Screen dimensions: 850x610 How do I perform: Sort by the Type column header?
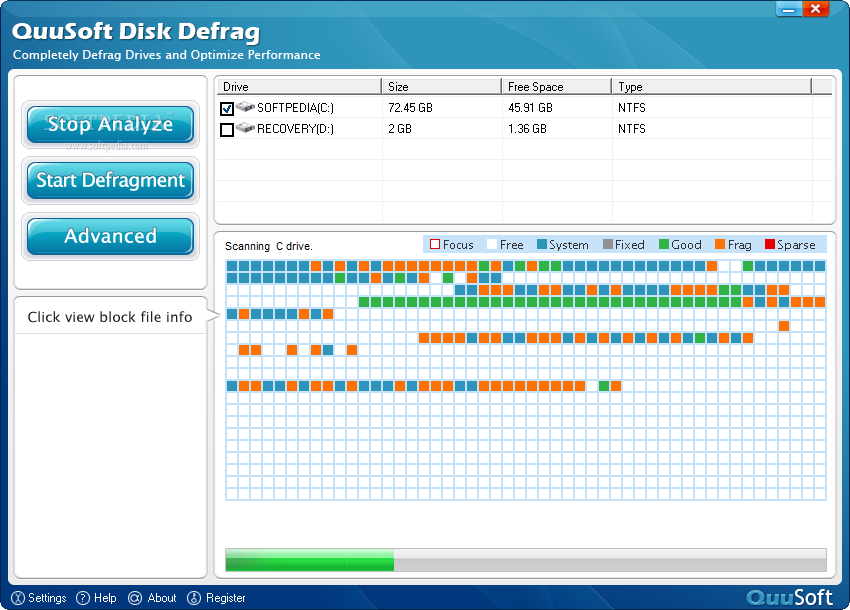(712, 87)
